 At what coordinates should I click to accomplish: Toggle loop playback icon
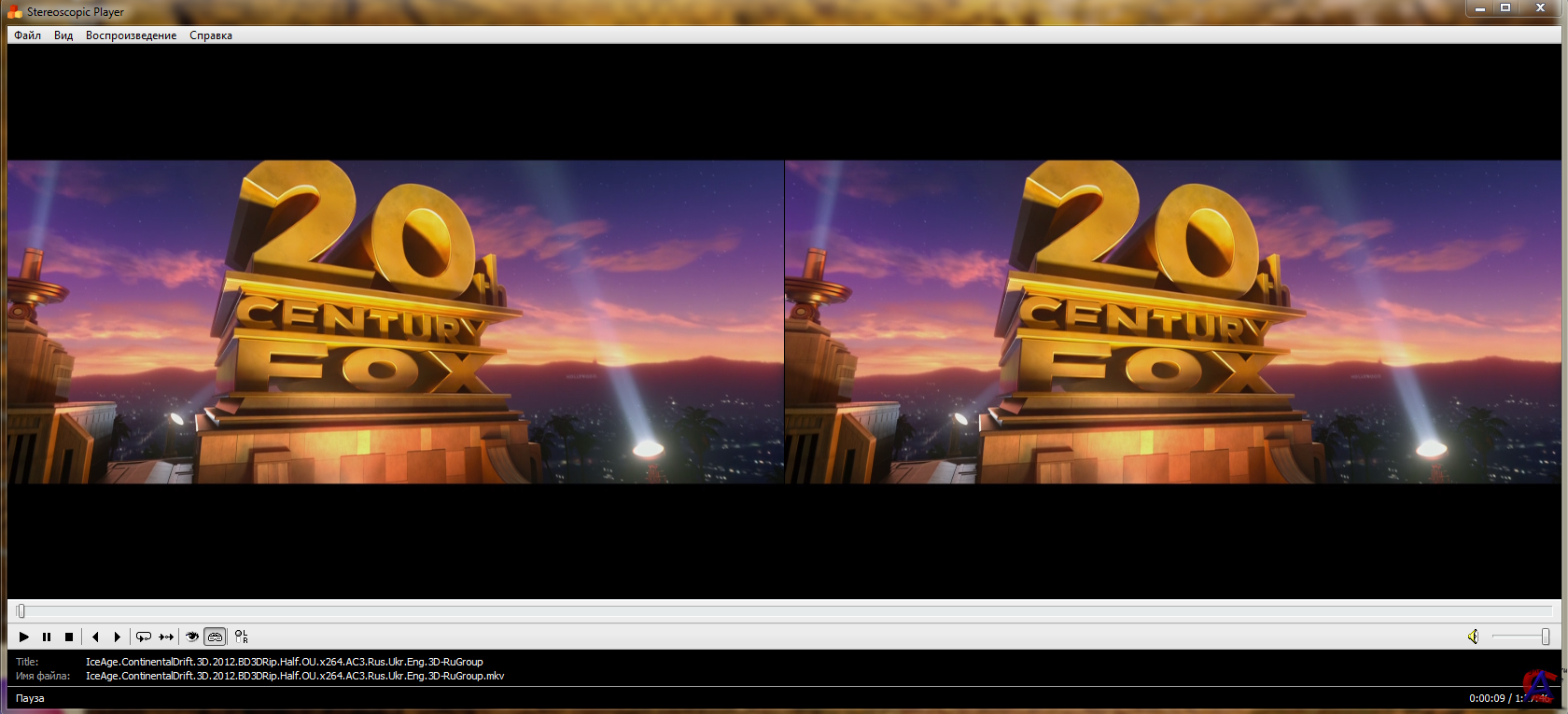point(144,637)
